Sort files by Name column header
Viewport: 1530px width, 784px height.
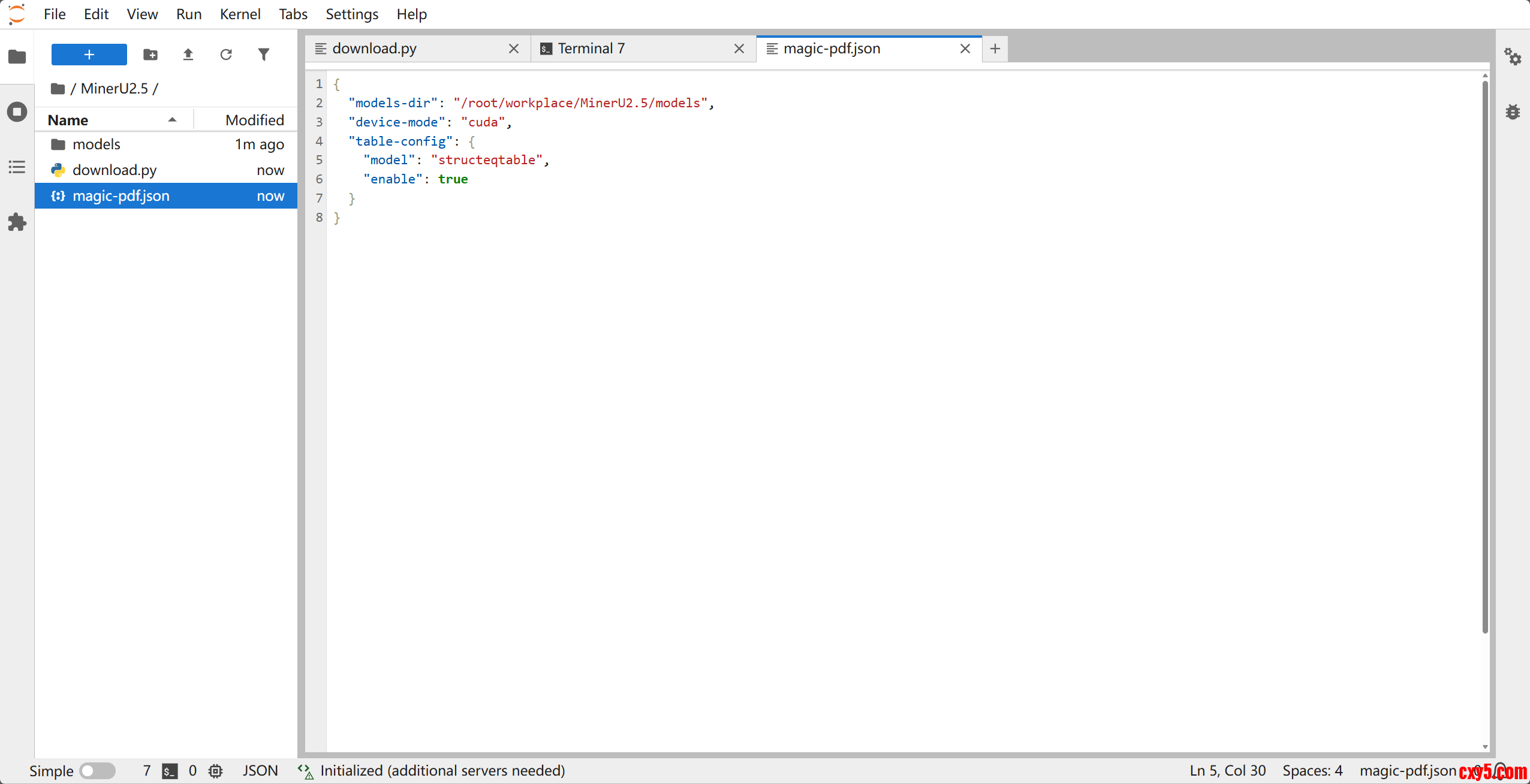coord(68,120)
